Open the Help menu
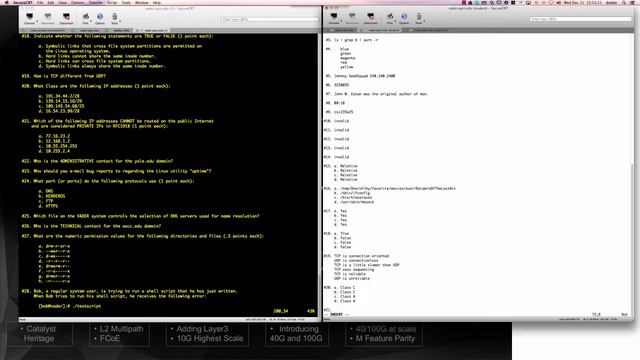The width and height of the screenshot is (640, 360). (x=157, y=2)
